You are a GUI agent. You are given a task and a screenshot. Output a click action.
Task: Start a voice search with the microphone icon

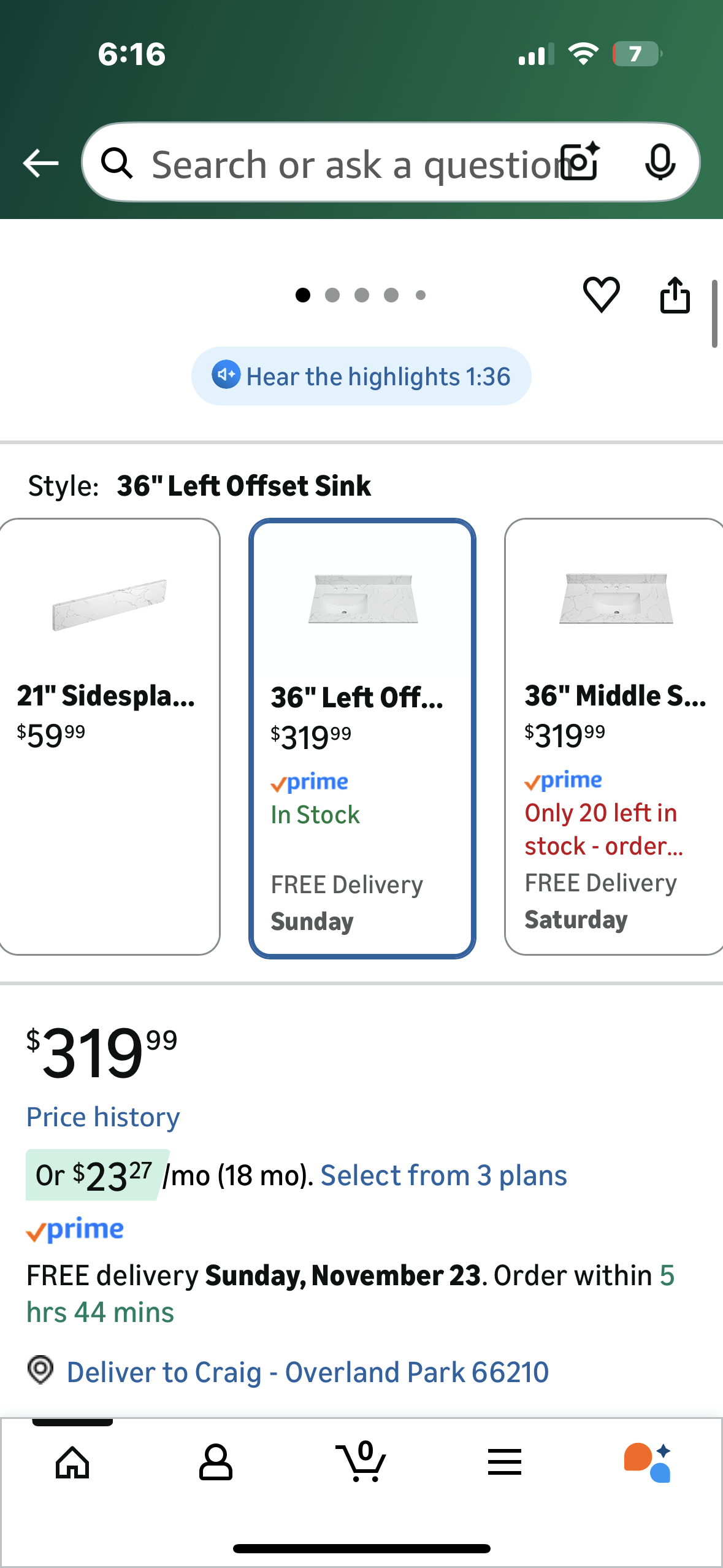coord(659,163)
